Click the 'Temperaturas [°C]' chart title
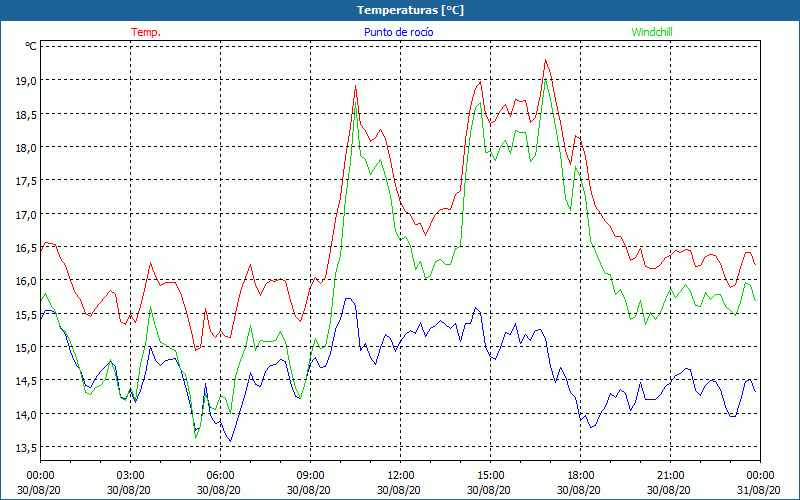Image resolution: width=800 pixels, height=500 pixels. 410,10
